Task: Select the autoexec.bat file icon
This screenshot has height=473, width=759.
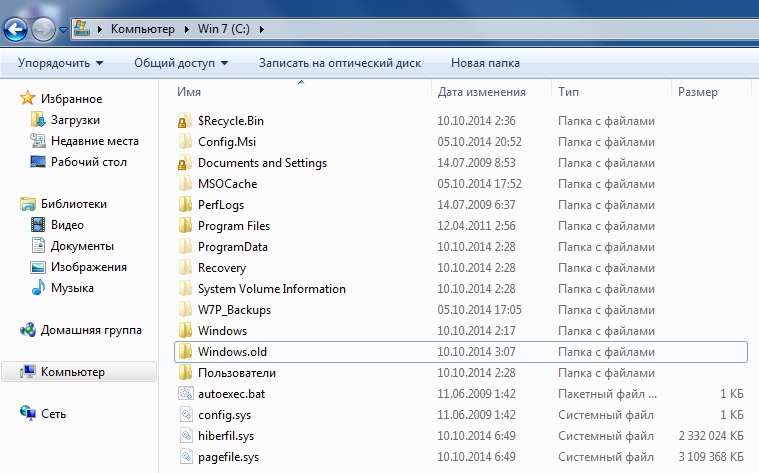Action: [x=184, y=394]
